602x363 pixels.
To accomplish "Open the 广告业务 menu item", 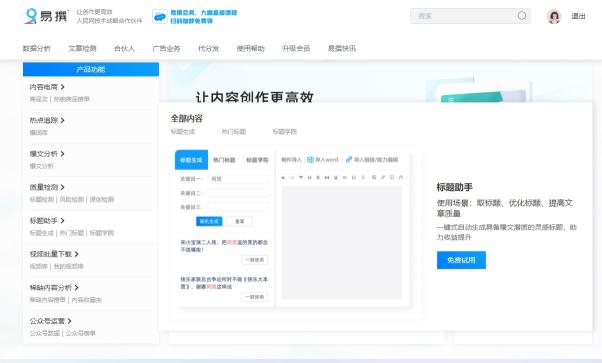I will coord(166,48).
